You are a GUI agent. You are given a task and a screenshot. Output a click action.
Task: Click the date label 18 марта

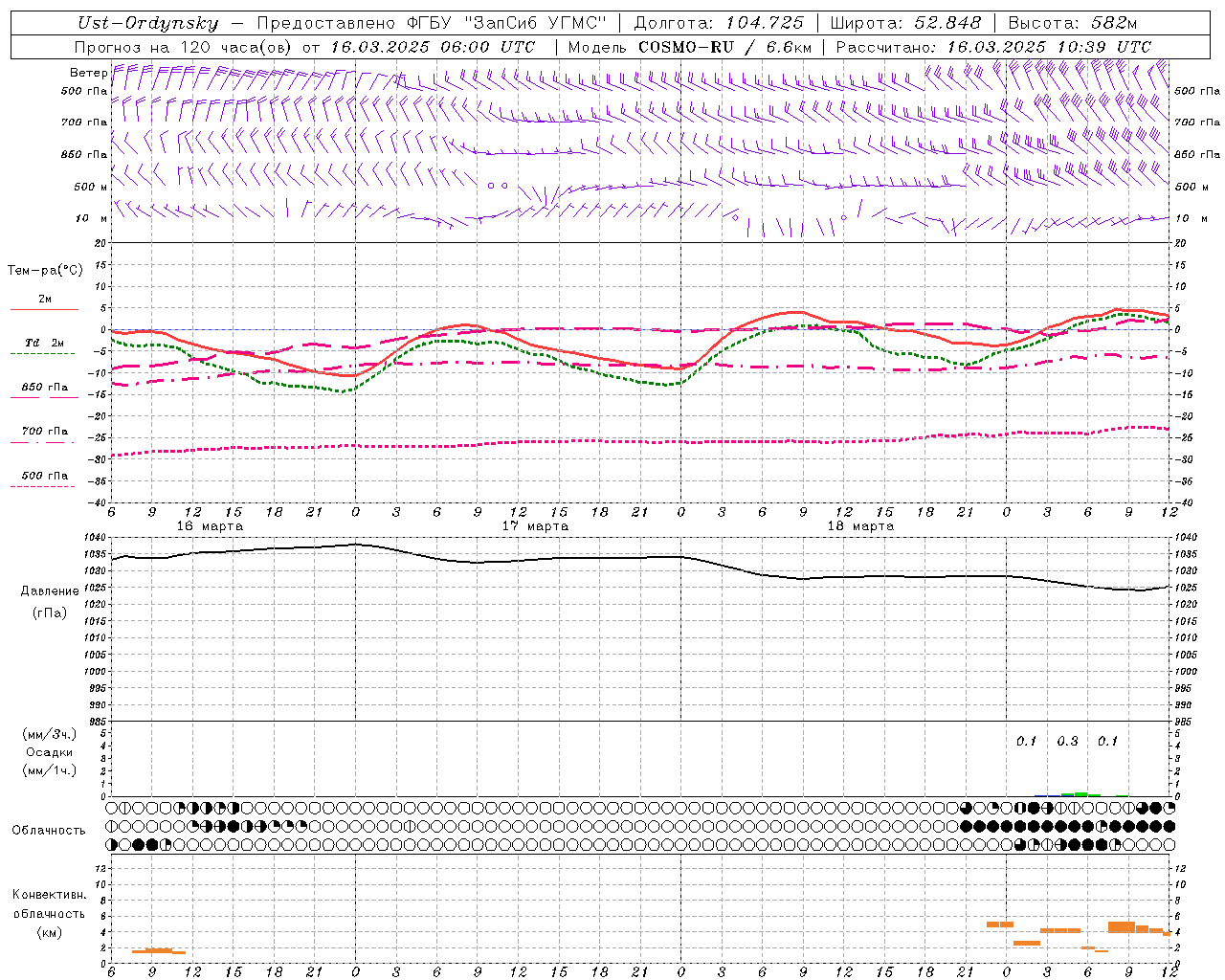click(860, 526)
